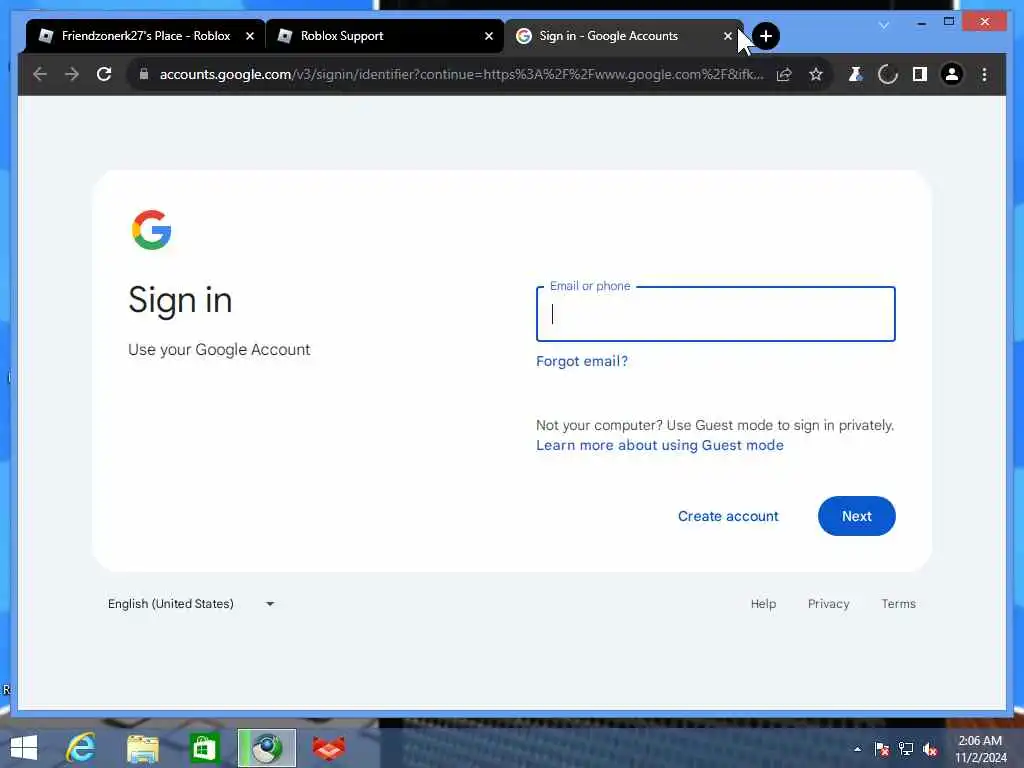Open the red fox taskbar app

[x=328, y=748]
